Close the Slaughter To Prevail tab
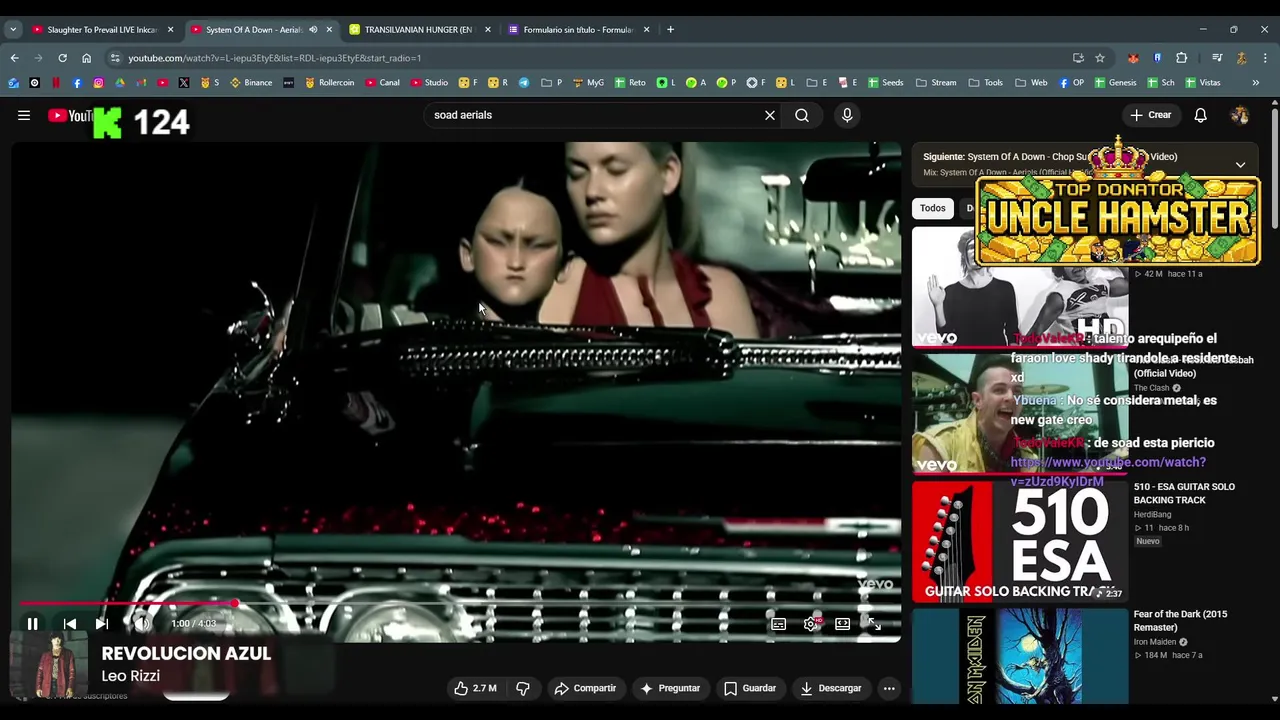The height and width of the screenshot is (720, 1280). point(170,30)
